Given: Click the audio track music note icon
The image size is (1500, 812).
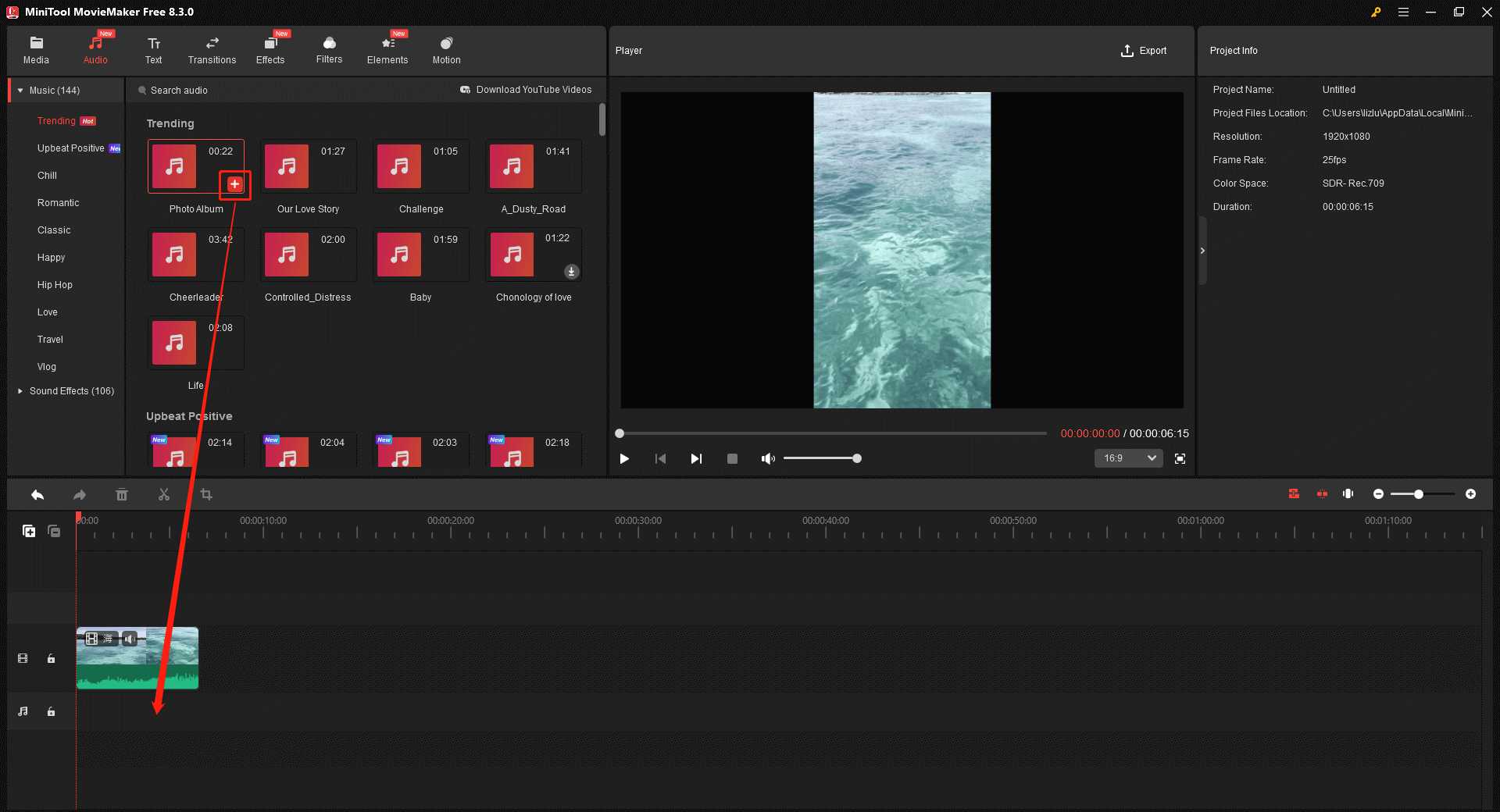Looking at the screenshot, I should pyautogui.click(x=23, y=712).
